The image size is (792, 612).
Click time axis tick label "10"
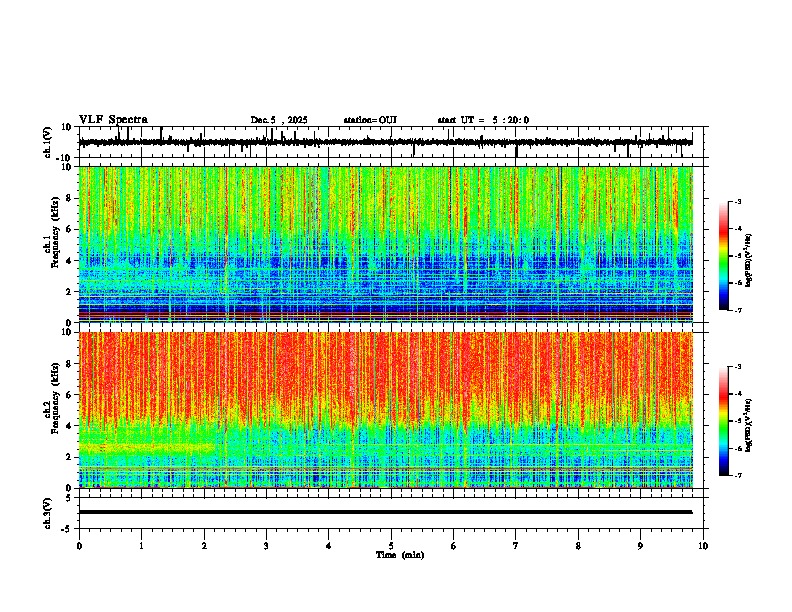(703, 546)
